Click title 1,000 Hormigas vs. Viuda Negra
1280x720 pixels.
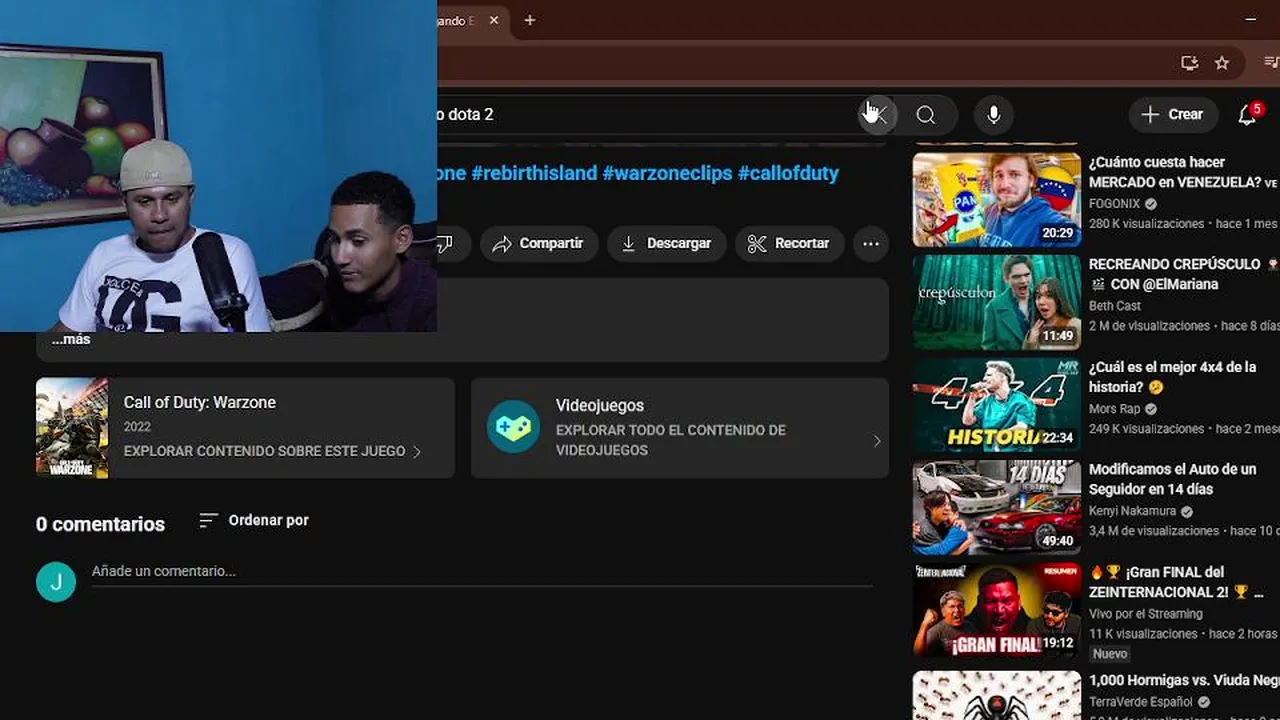pyautogui.click(x=1184, y=681)
